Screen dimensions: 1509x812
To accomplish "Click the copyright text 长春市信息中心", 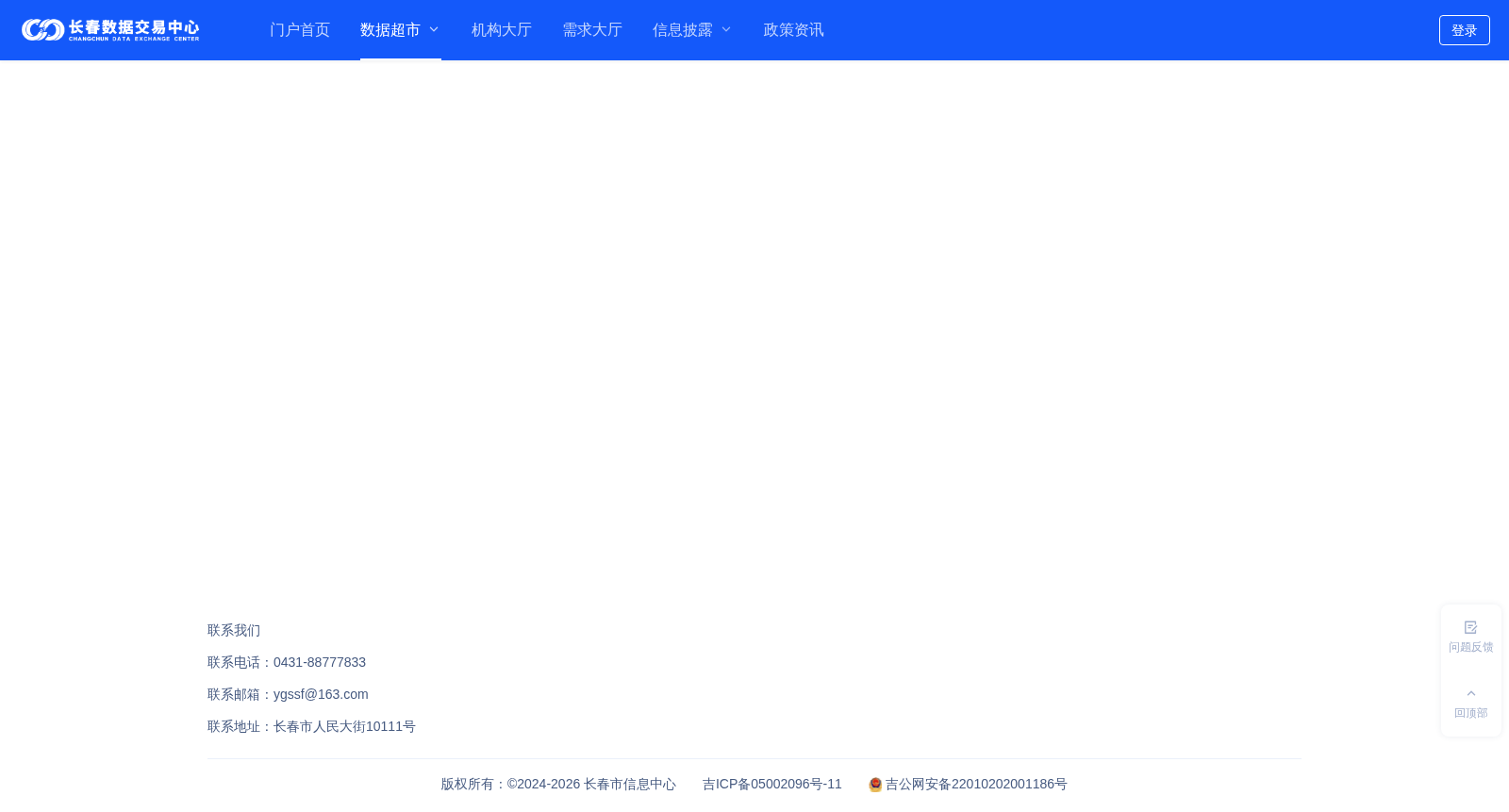I will pos(630,784).
